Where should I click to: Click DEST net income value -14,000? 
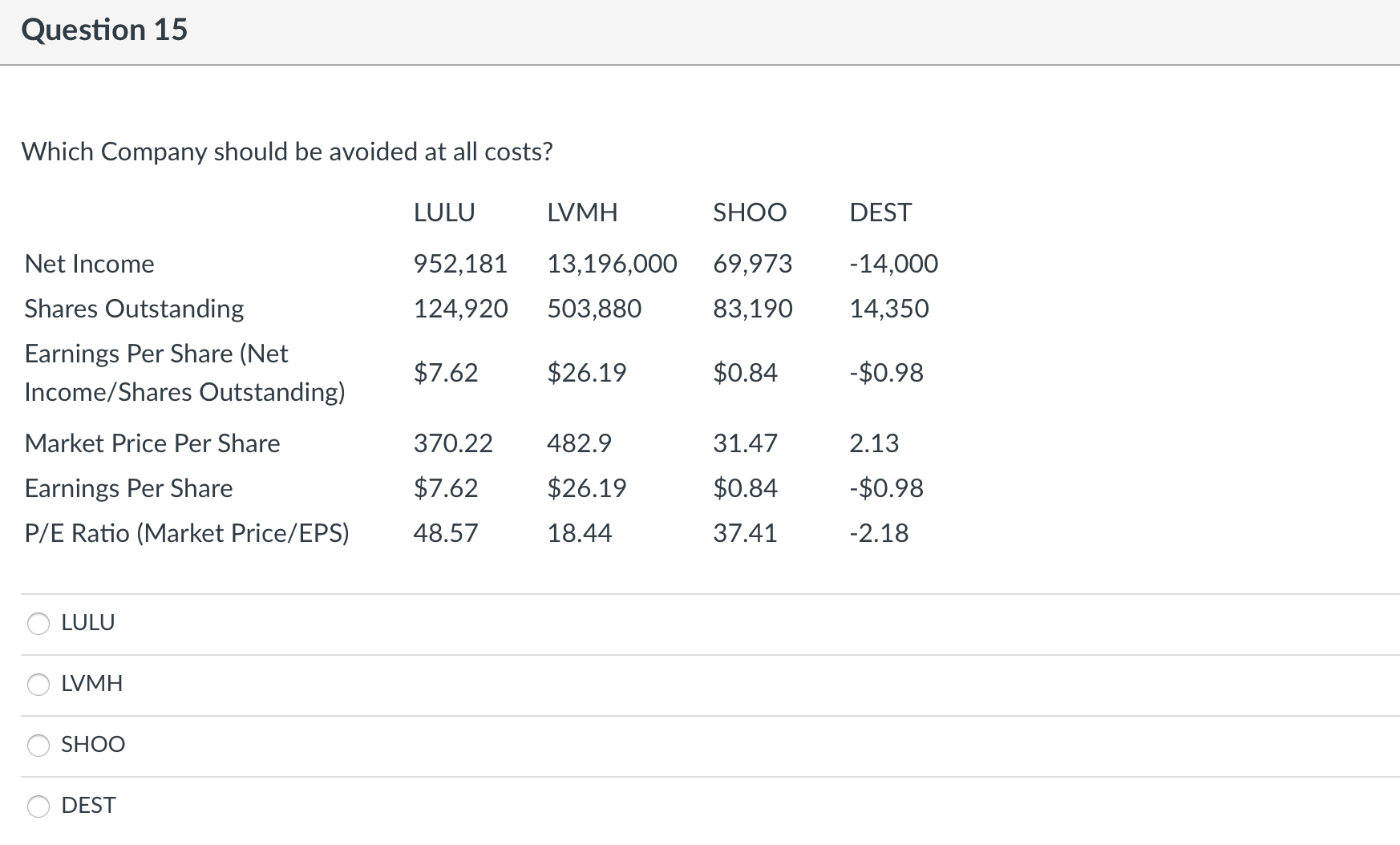click(894, 264)
